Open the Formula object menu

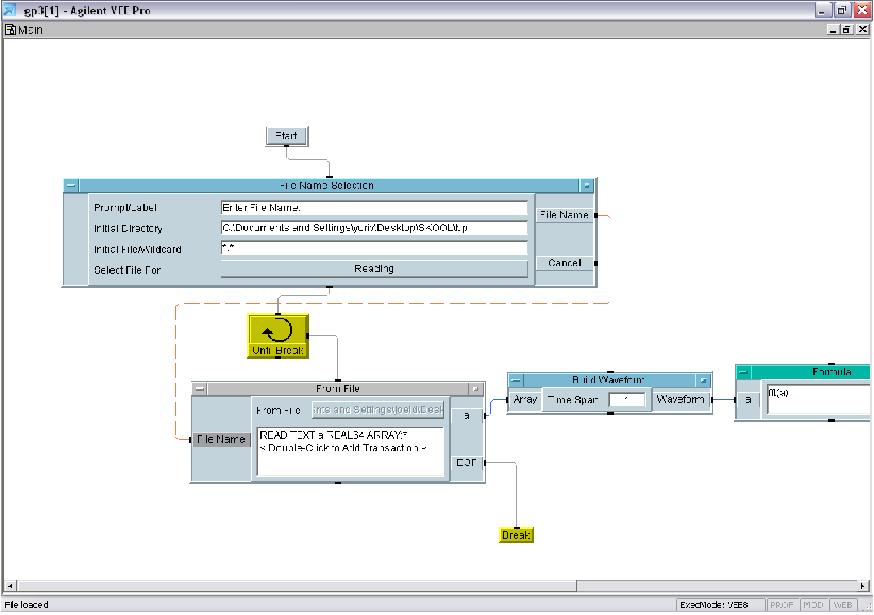coord(743,372)
